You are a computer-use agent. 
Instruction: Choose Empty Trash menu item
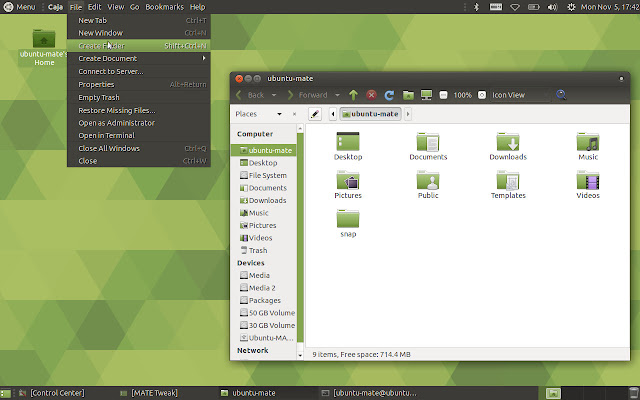click(x=139, y=98)
